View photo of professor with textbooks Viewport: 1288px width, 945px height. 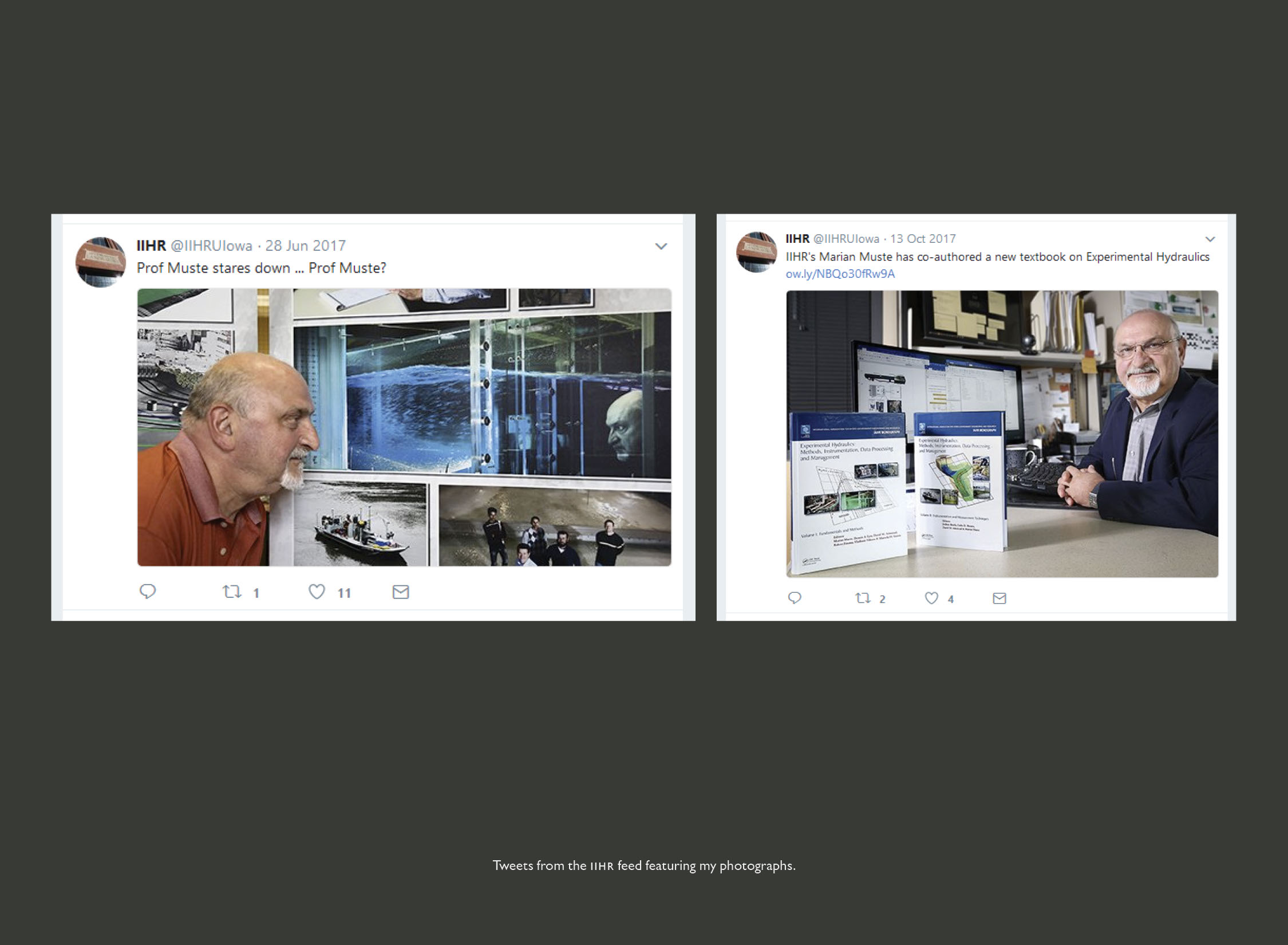tap(1002, 434)
